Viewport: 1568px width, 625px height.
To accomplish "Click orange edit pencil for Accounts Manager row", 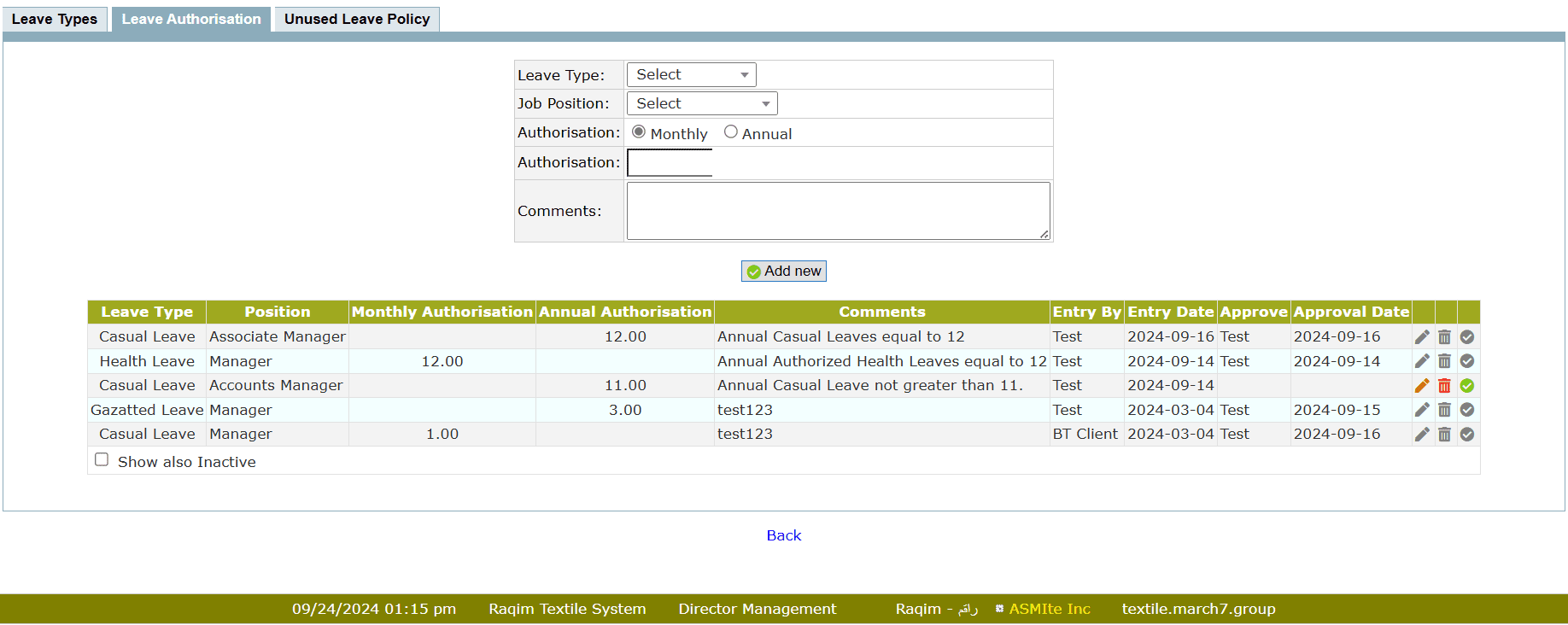I will pyautogui.click(x=1422, y=386).
